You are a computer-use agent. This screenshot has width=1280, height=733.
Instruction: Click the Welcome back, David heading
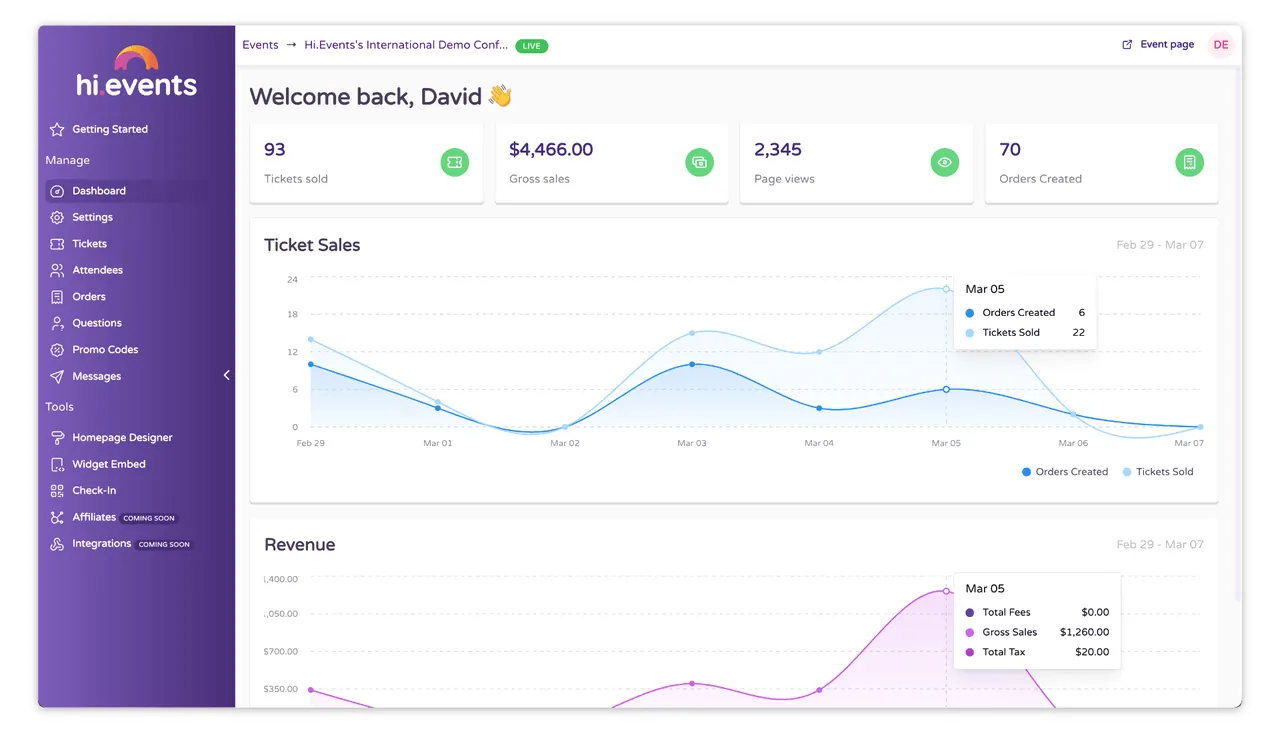pyautogui.click(x=381, y=96)
